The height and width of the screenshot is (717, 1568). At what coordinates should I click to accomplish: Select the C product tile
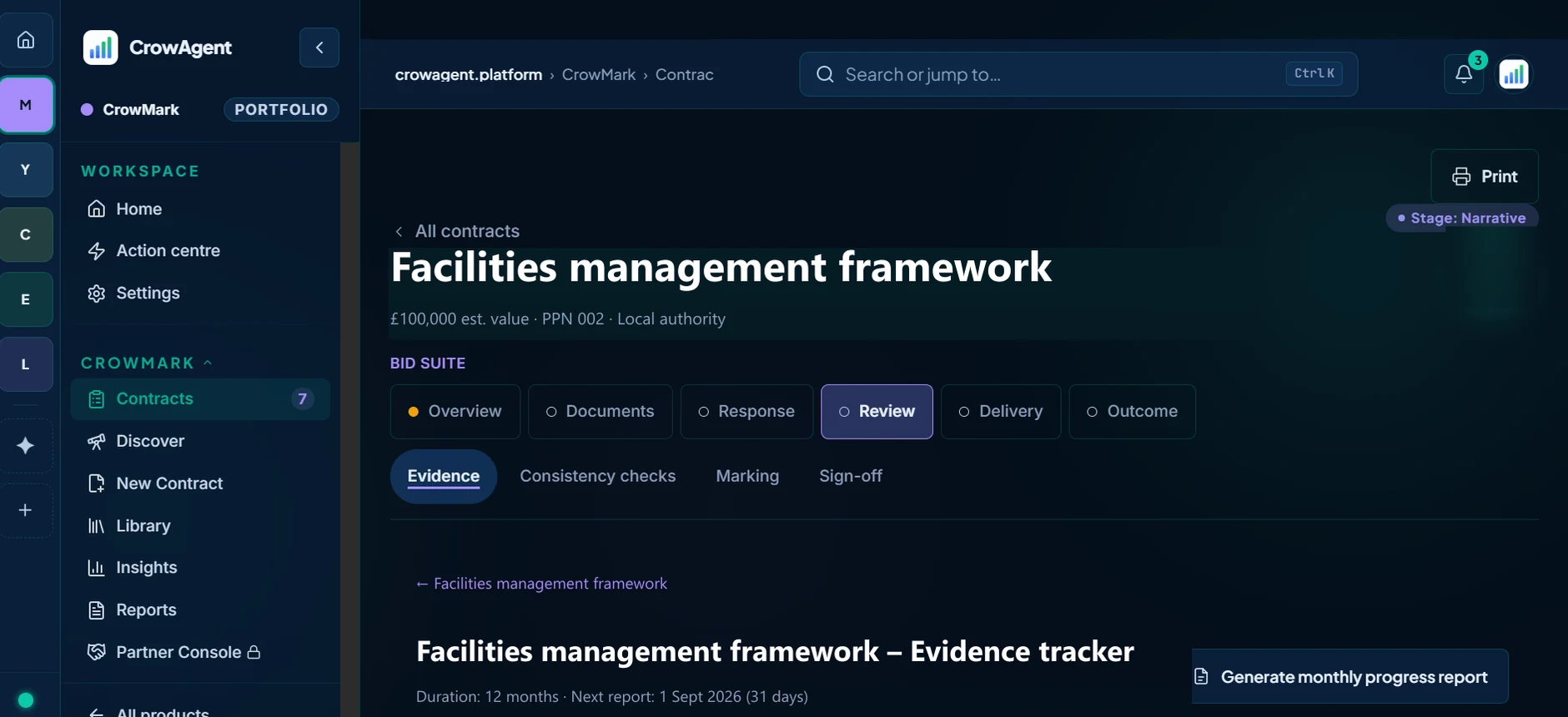click(x=26, y=235)
